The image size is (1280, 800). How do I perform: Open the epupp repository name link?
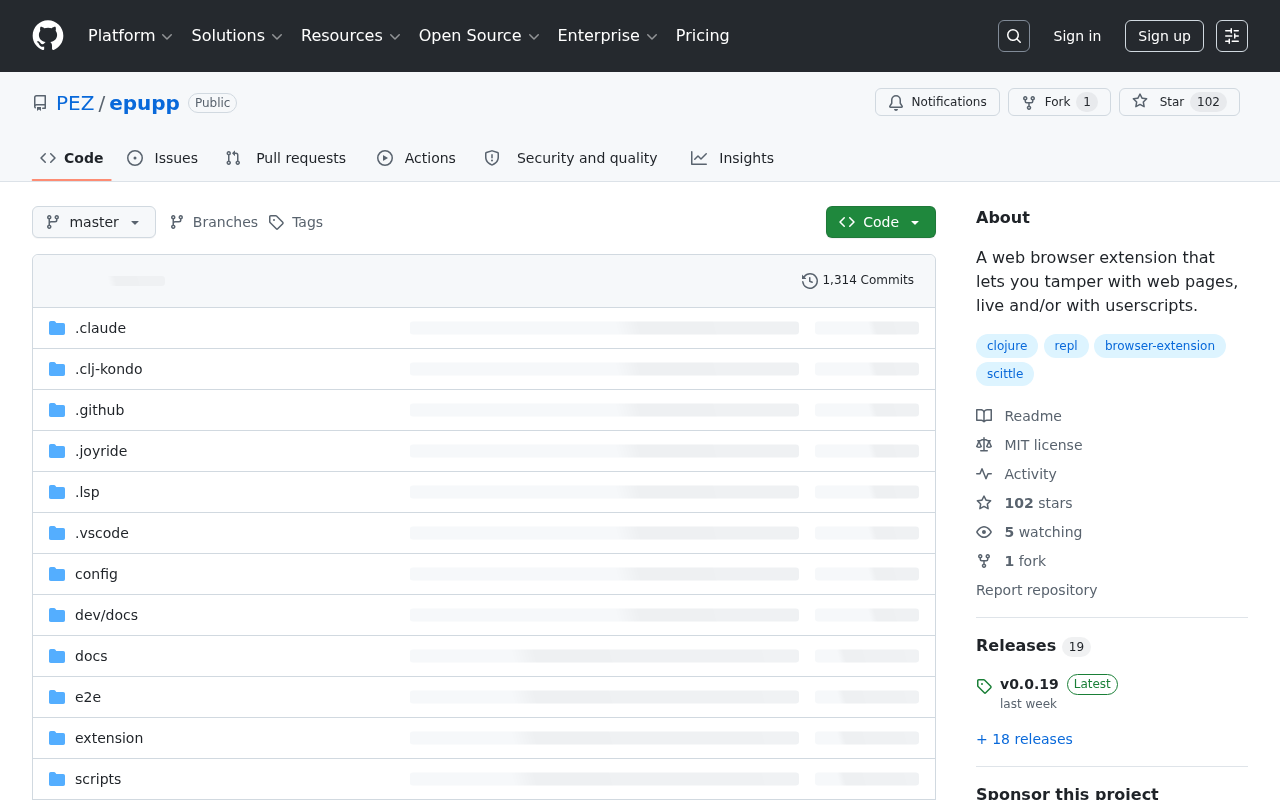coord(144,103)
